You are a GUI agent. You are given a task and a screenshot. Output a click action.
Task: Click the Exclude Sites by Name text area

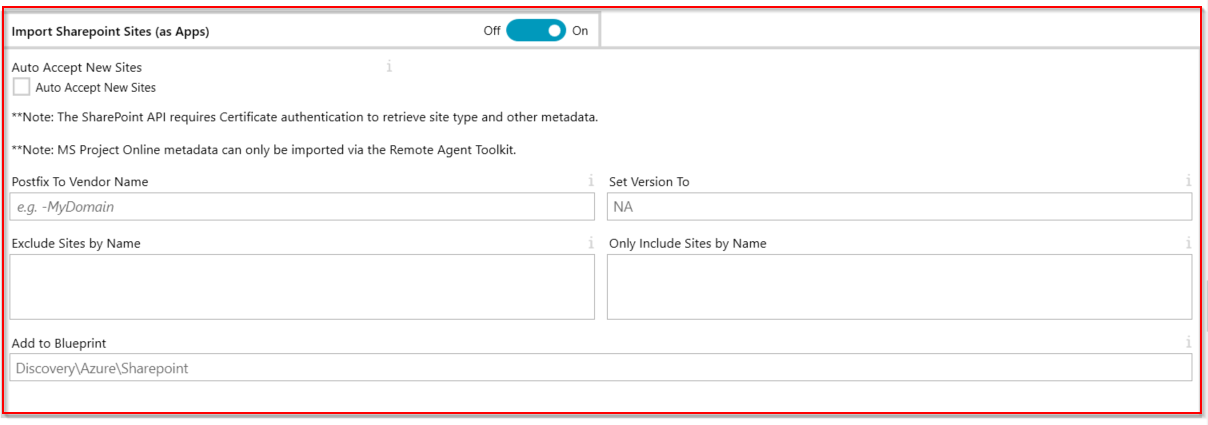click(x=302, y=287)
